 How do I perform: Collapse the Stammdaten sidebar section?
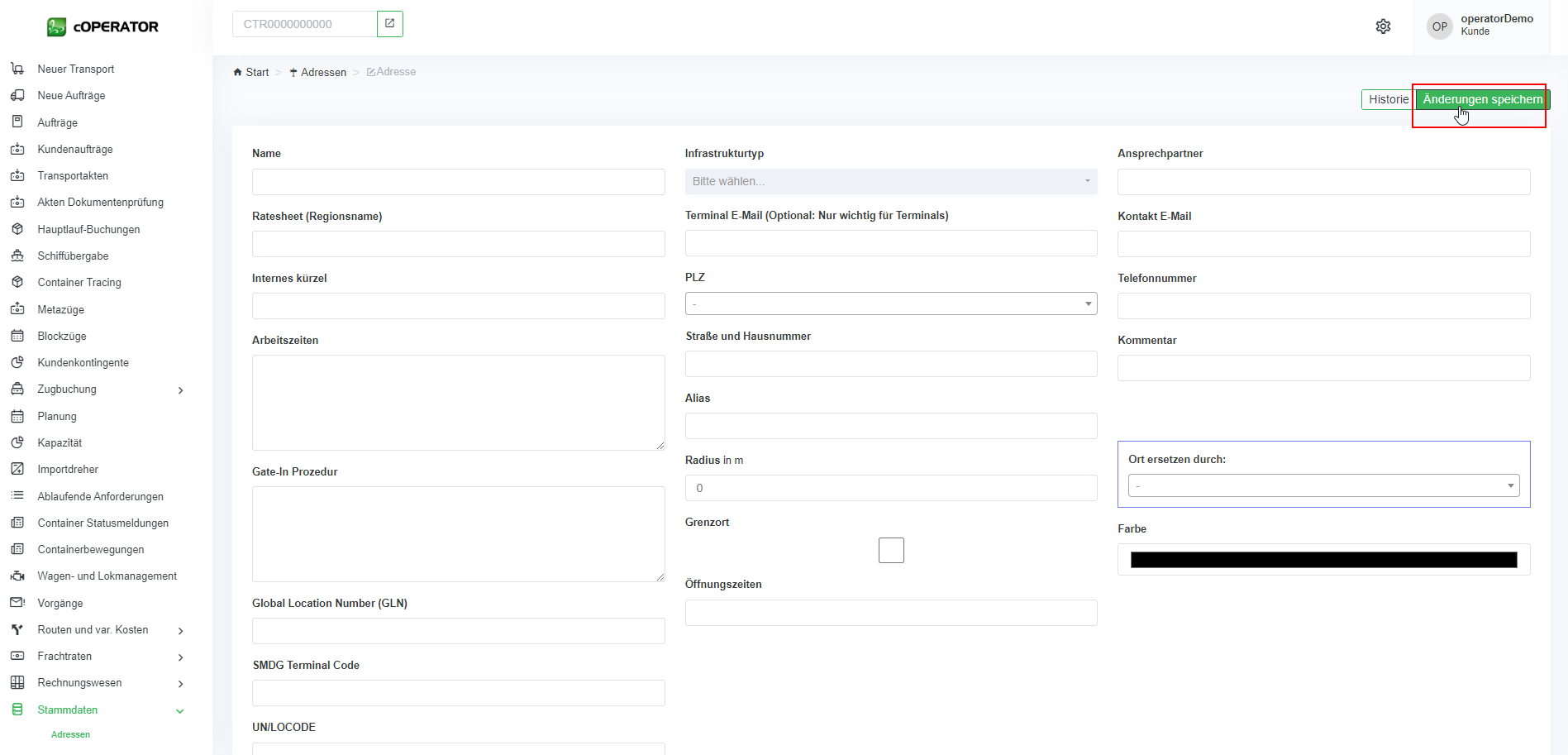(179, 710)
